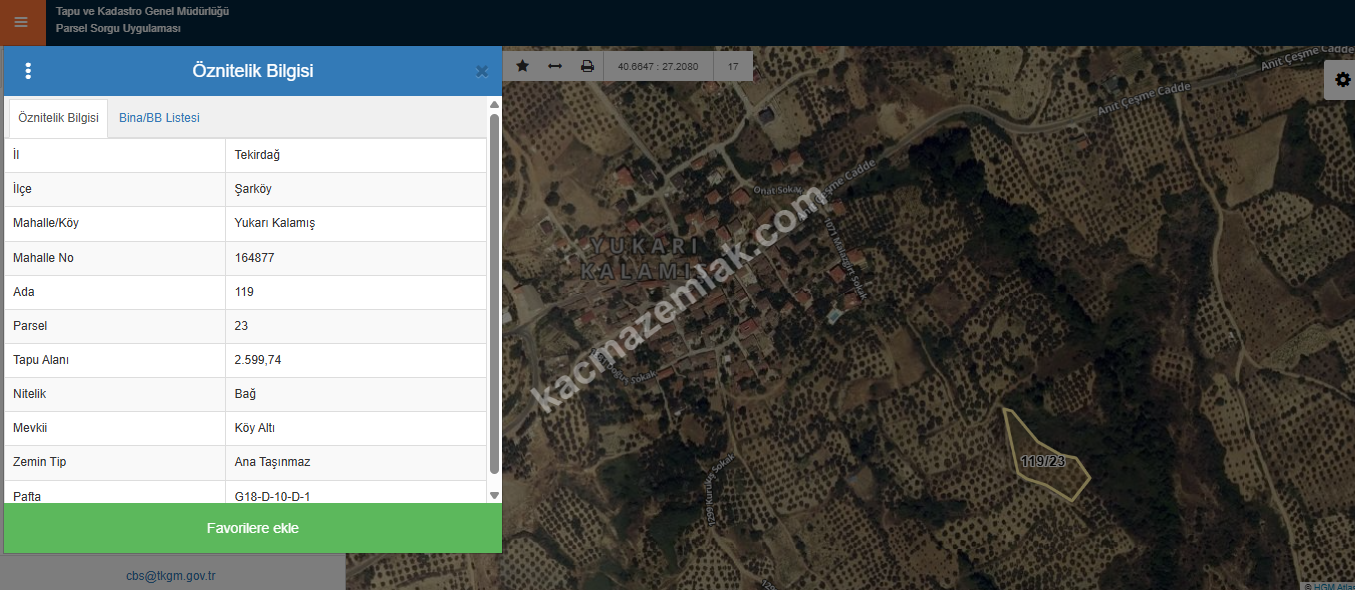Click the zoom level 17 indicator

733,67
